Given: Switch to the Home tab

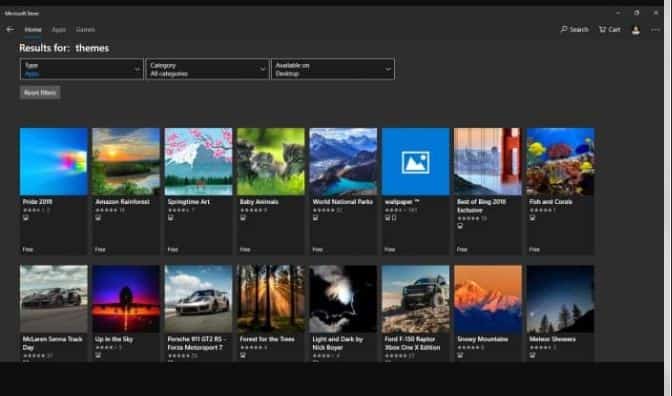Looking at the screenshot, I should click(x=33, y=30).
